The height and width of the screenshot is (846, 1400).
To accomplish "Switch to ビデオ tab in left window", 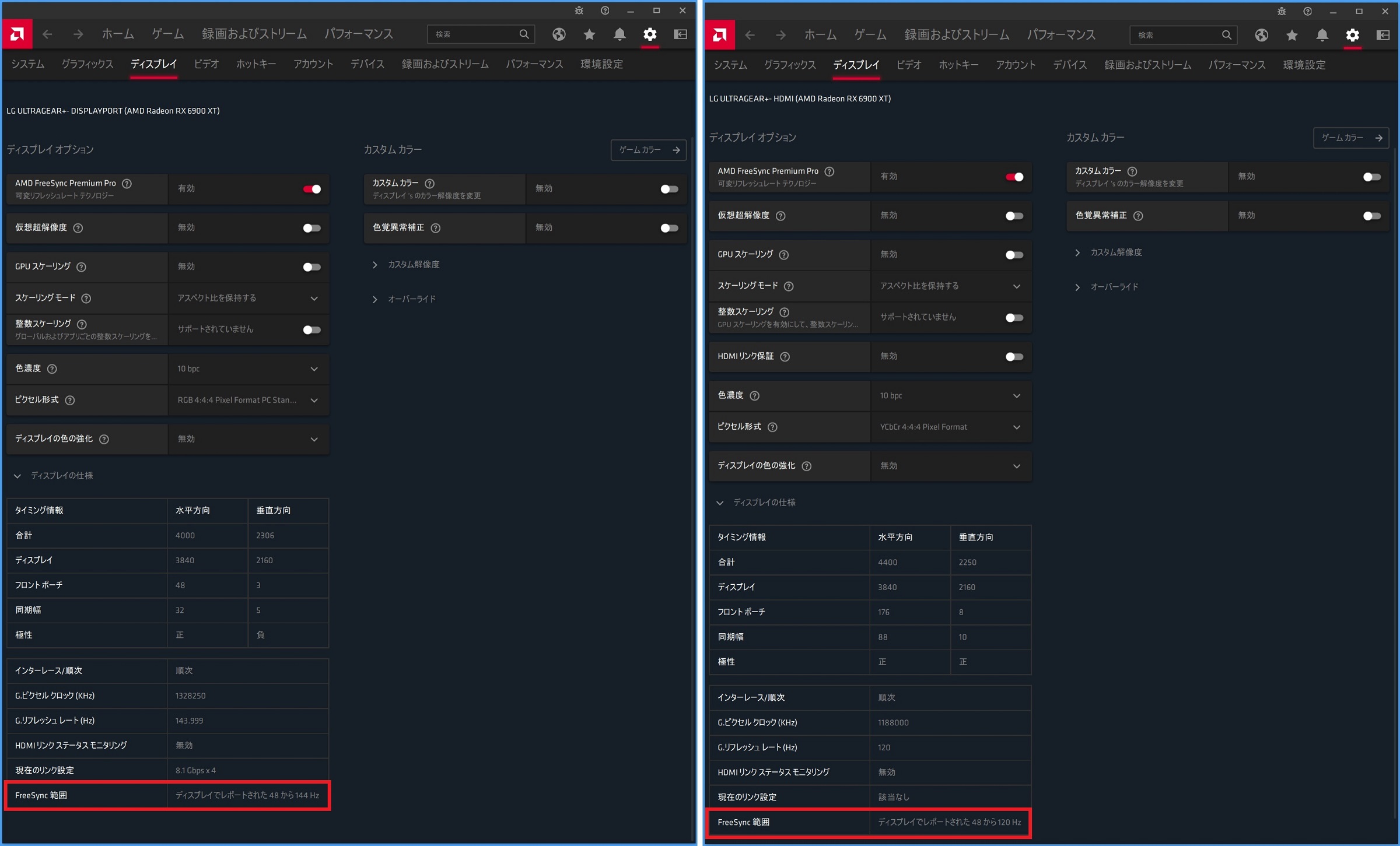I will pyautogui.click(x=206, y=64).
